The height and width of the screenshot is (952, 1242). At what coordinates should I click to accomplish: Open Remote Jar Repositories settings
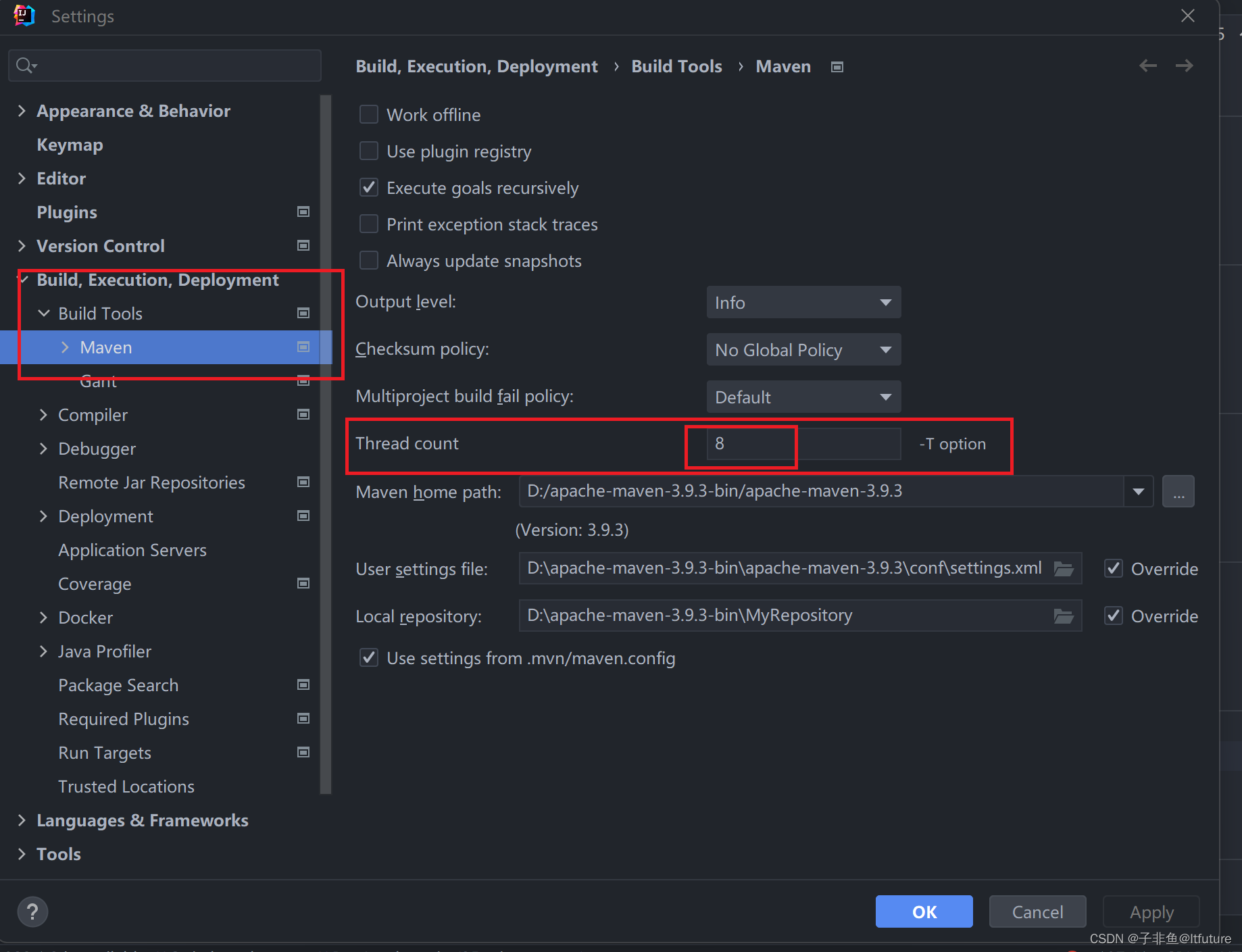click(151, 482)
